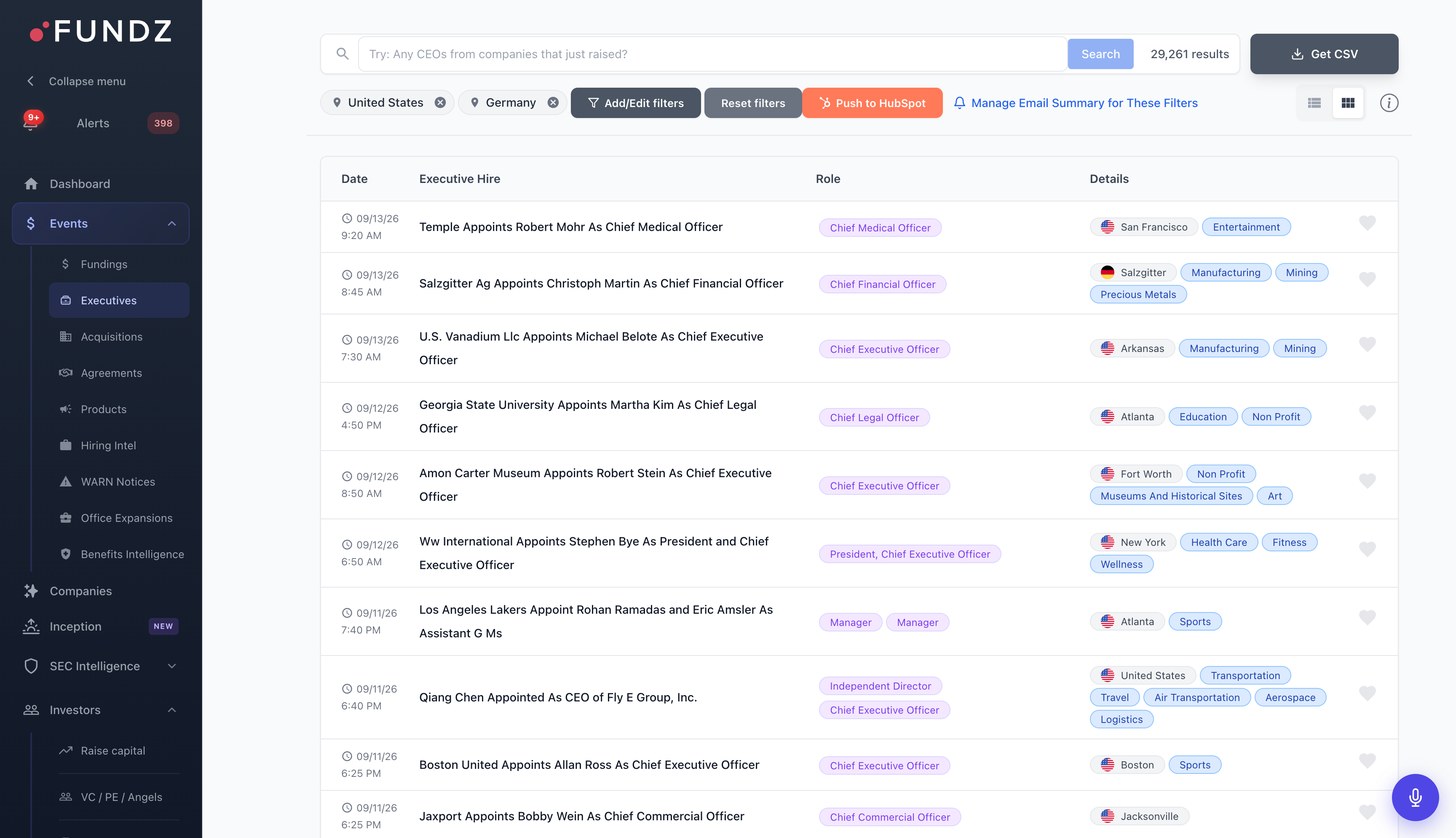Open the Dashboard page
Screen dimensions: 1456x838
click(80, 184)
